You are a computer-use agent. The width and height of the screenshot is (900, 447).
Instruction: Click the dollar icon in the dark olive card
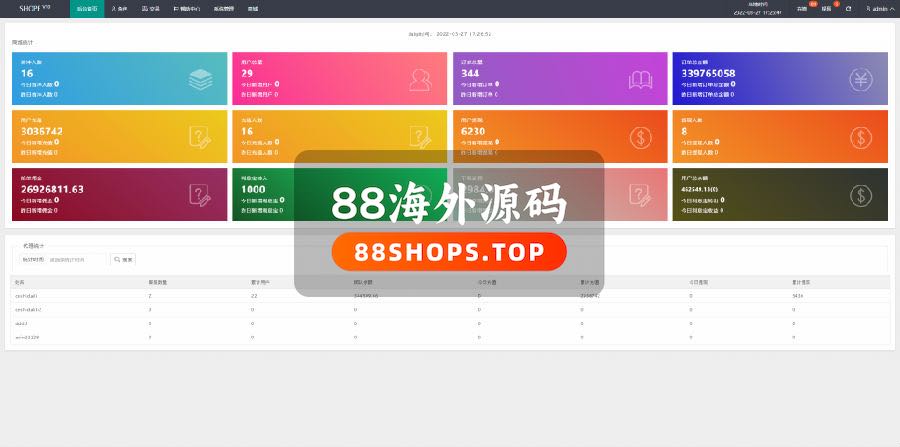860,195
